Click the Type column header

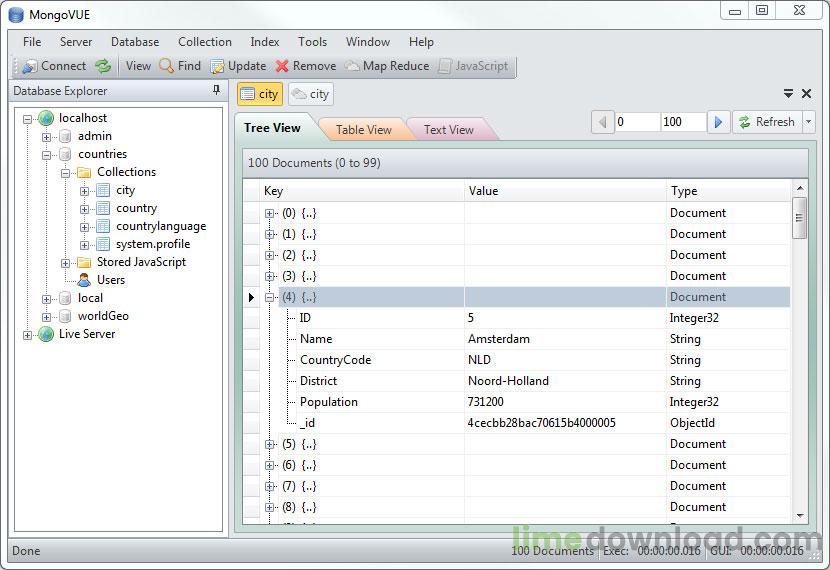click(728, 191)
